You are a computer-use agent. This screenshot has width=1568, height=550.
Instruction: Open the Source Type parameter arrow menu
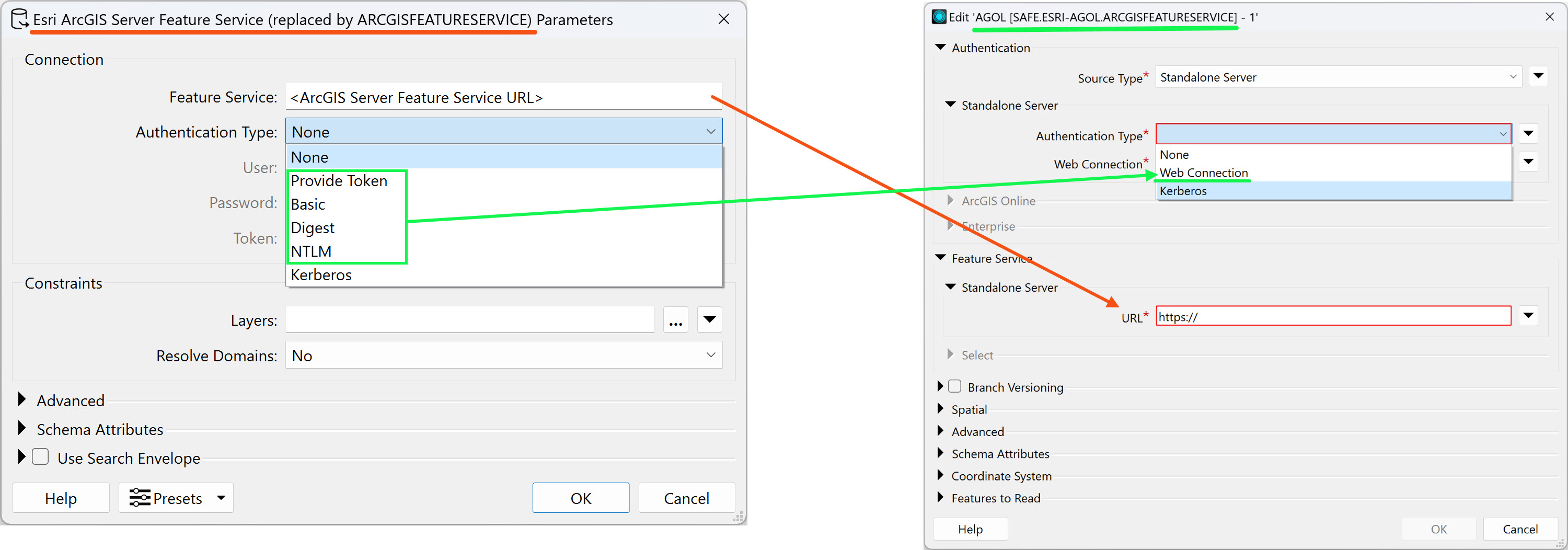[x=1538, y=76]
